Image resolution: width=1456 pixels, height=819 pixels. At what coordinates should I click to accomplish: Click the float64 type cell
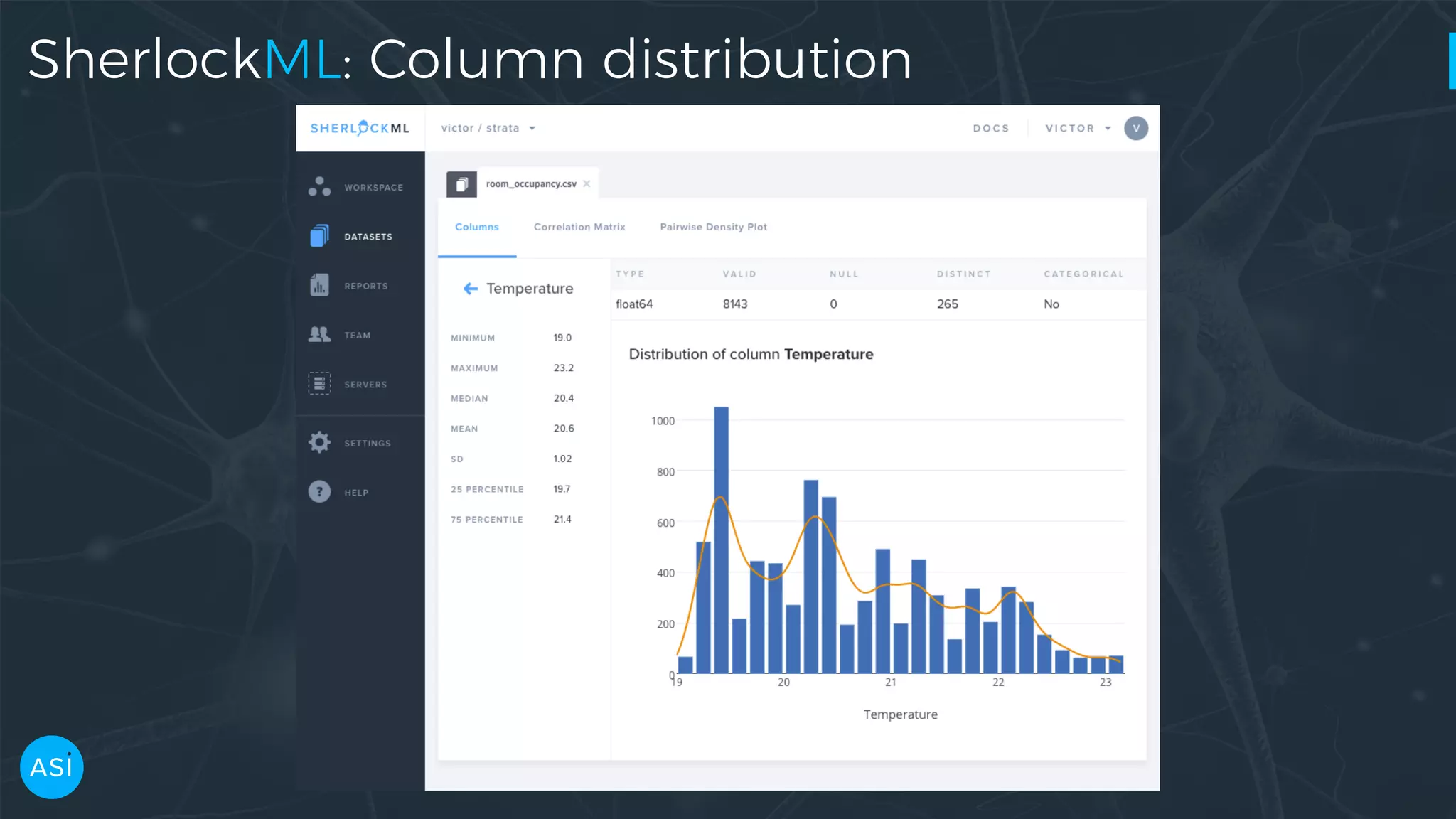pos(634,304)
